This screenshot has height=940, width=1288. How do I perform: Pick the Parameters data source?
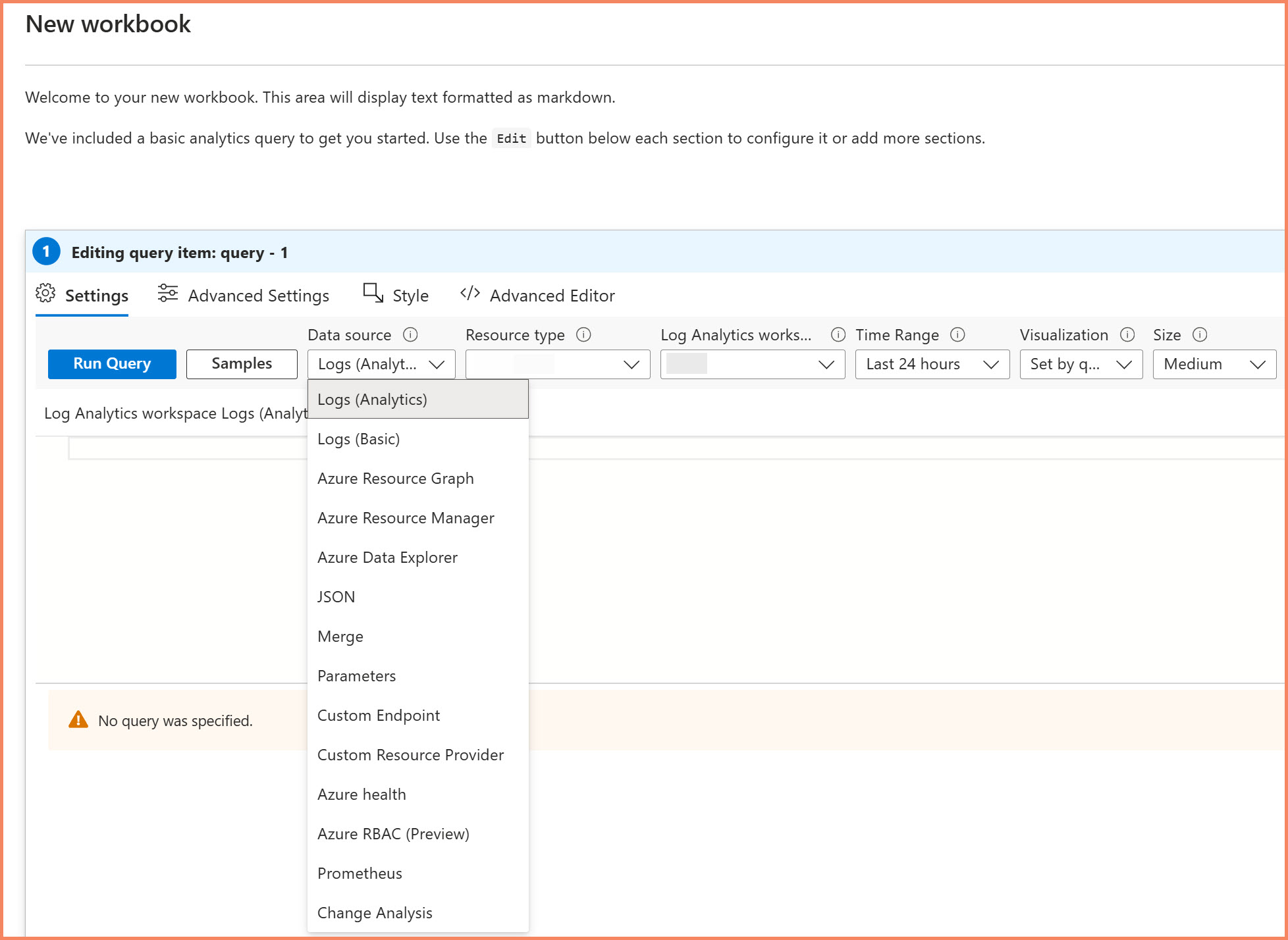pos(418,676)
